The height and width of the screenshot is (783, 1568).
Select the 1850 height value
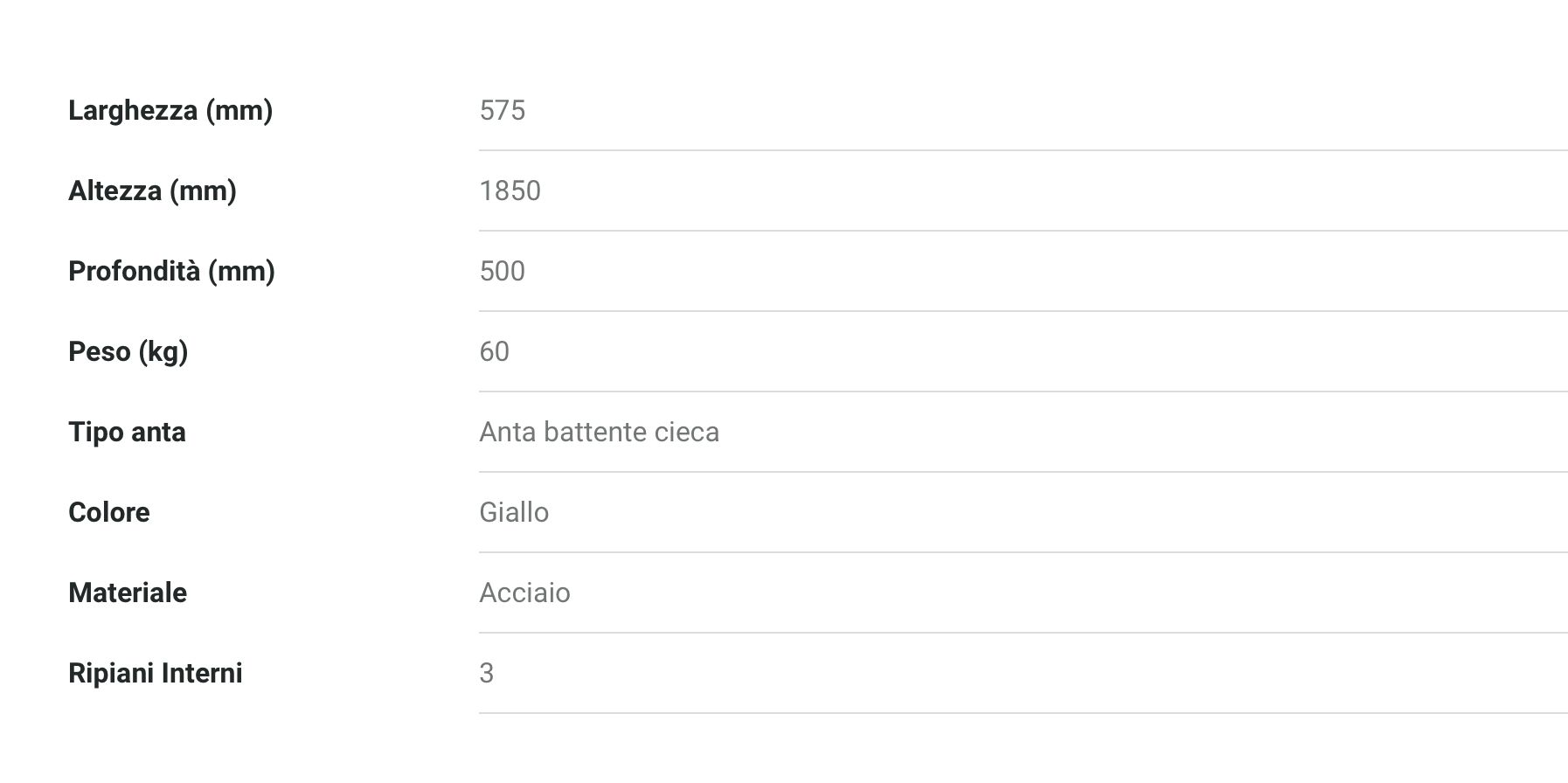tap(510, 191)
